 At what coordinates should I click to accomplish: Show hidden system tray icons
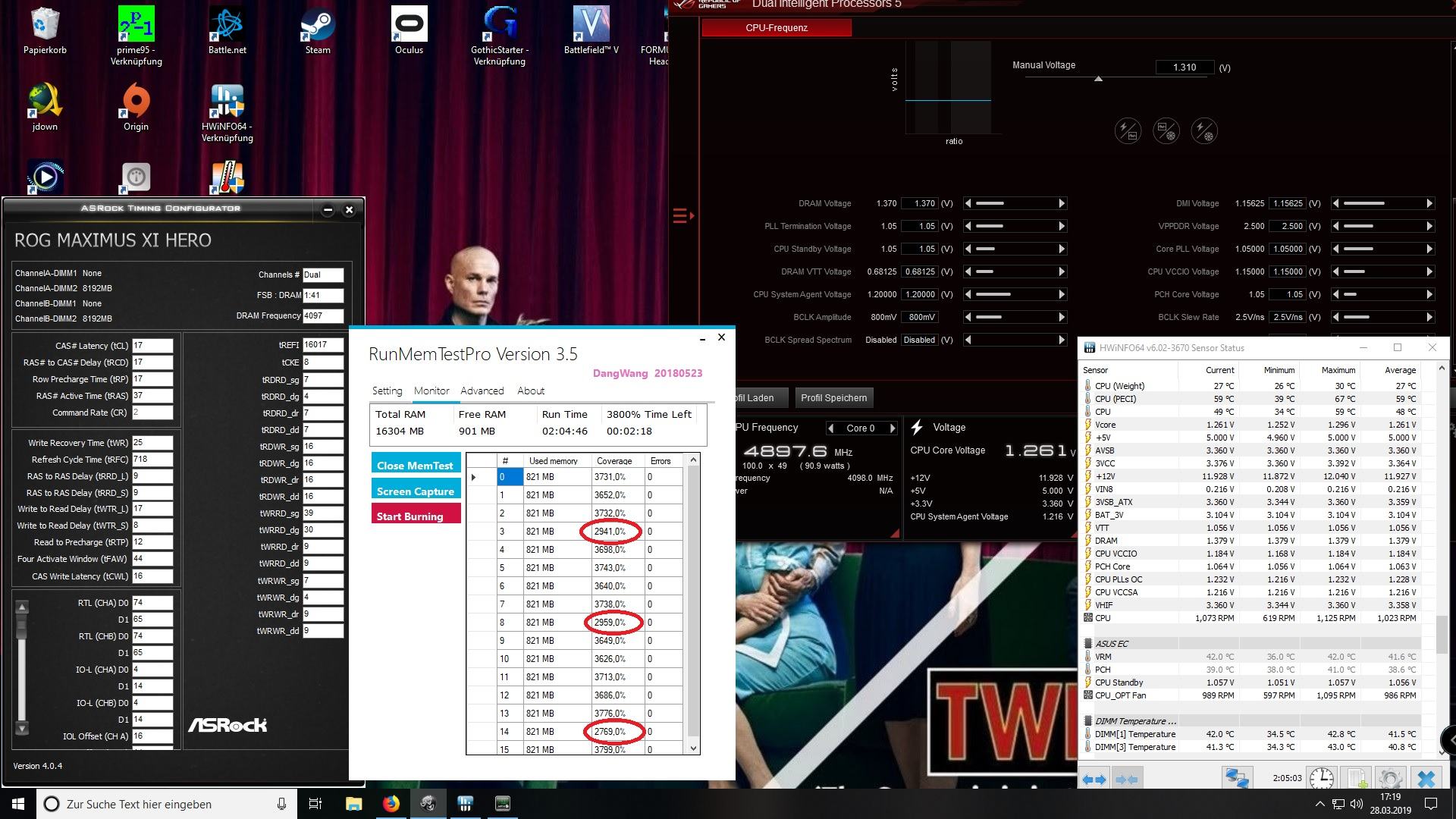click(x=1319, y=804)
